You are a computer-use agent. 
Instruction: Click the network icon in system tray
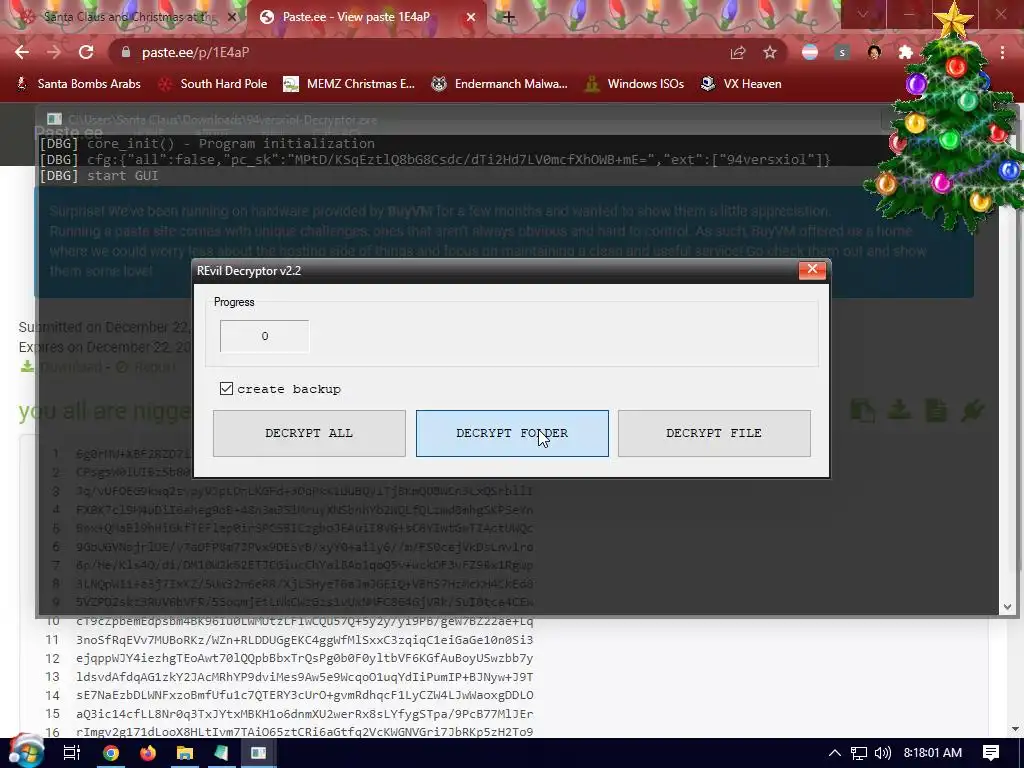(x=859, y=753)
